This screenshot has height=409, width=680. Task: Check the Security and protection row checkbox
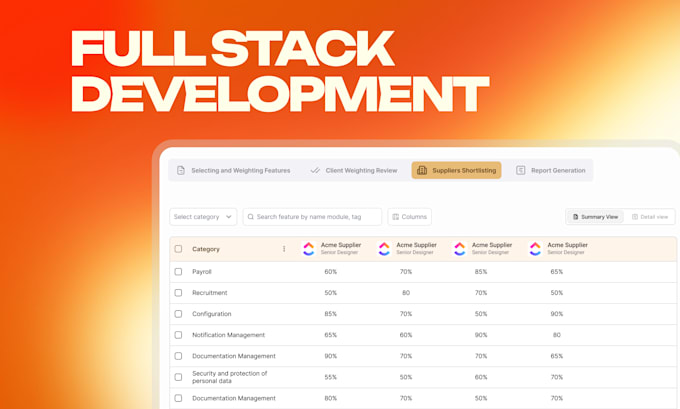178,377
